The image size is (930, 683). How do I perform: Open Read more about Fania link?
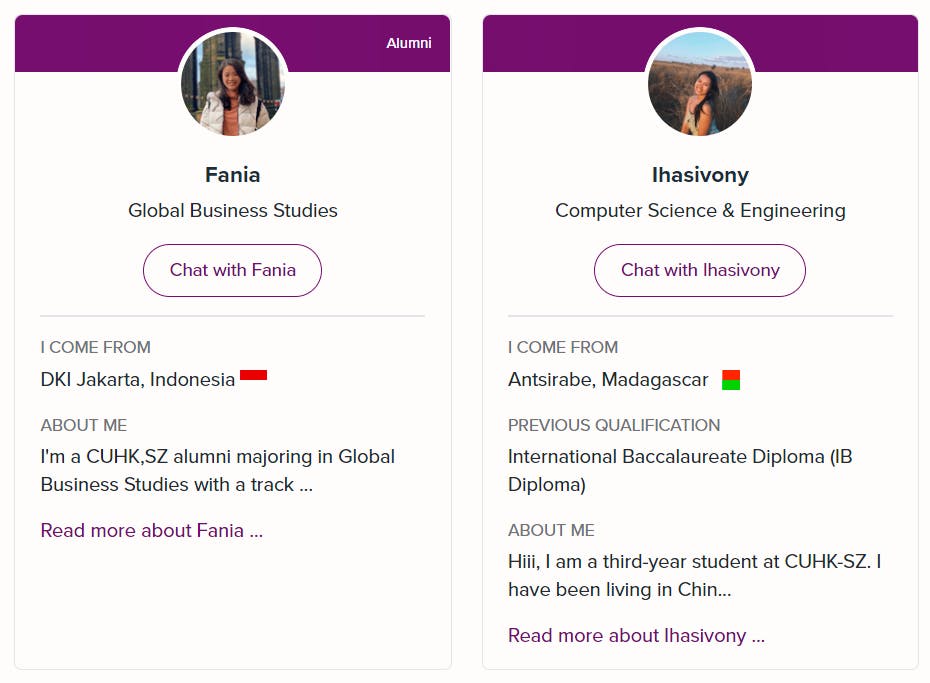[152, 530]
